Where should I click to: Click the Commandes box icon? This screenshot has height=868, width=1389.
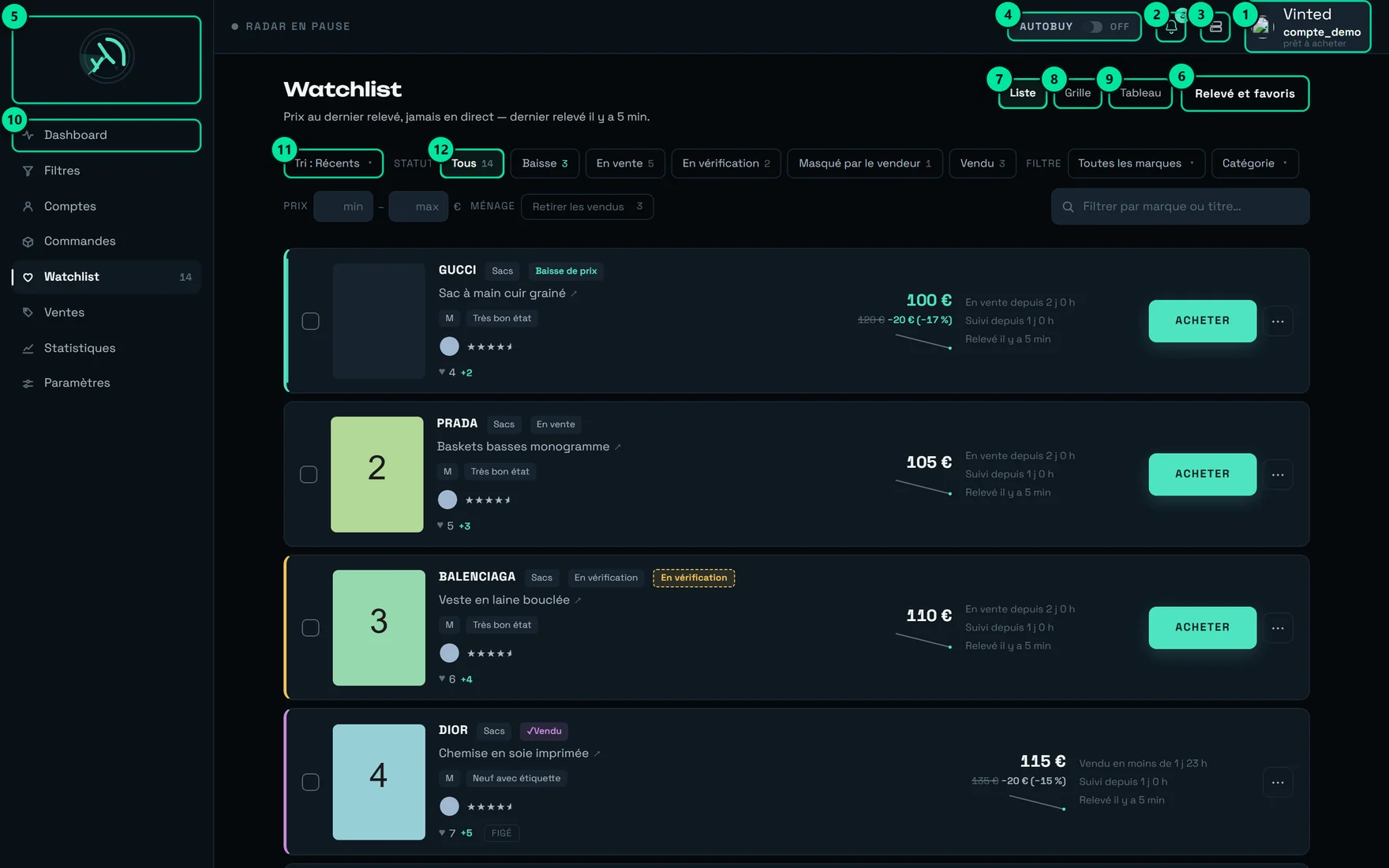point(28,241)
